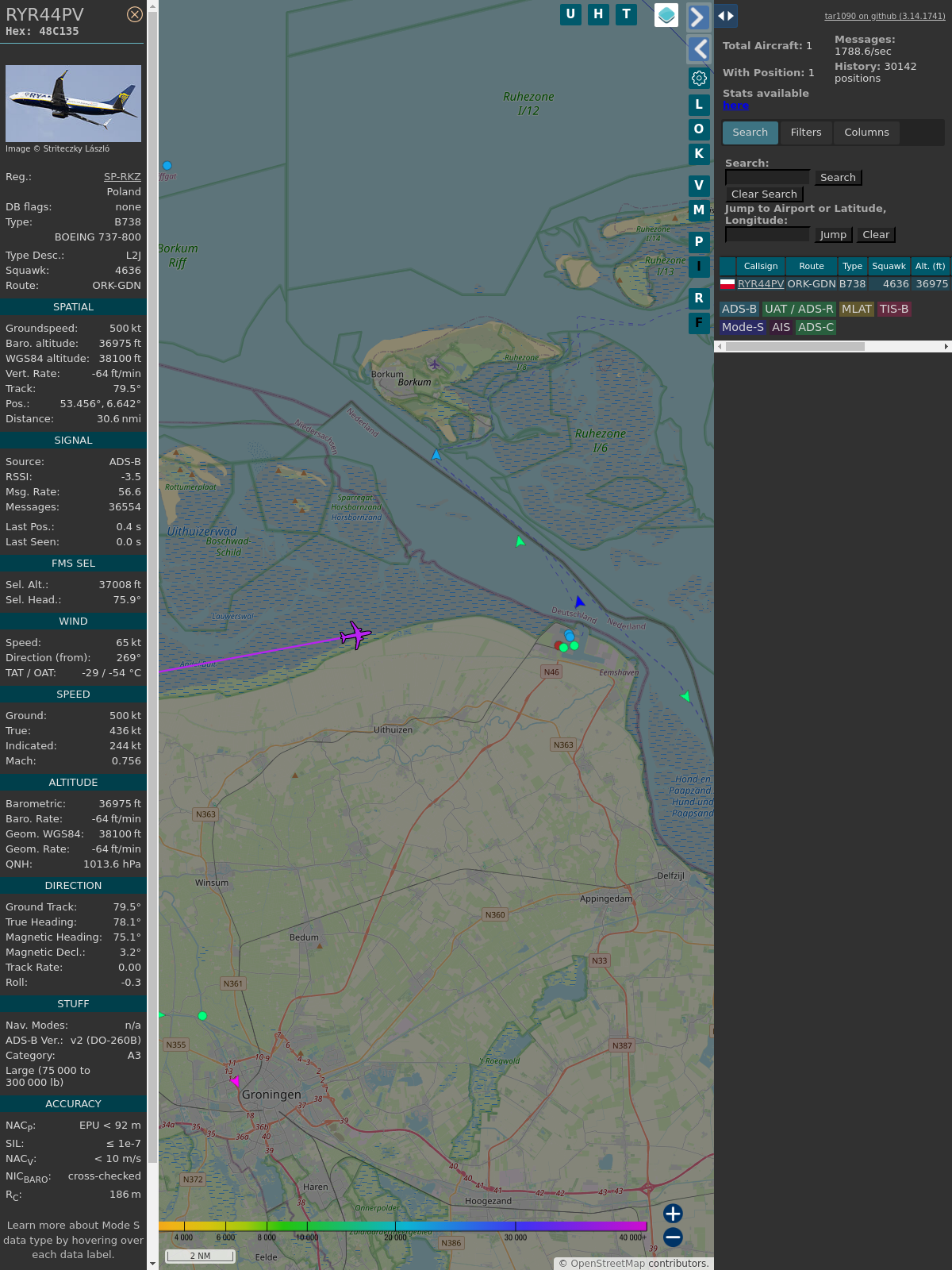This screenshot has width=952, height=1270.
Task: Toggle ADS-C source legend filter
Action: click(x=816, y=328)
